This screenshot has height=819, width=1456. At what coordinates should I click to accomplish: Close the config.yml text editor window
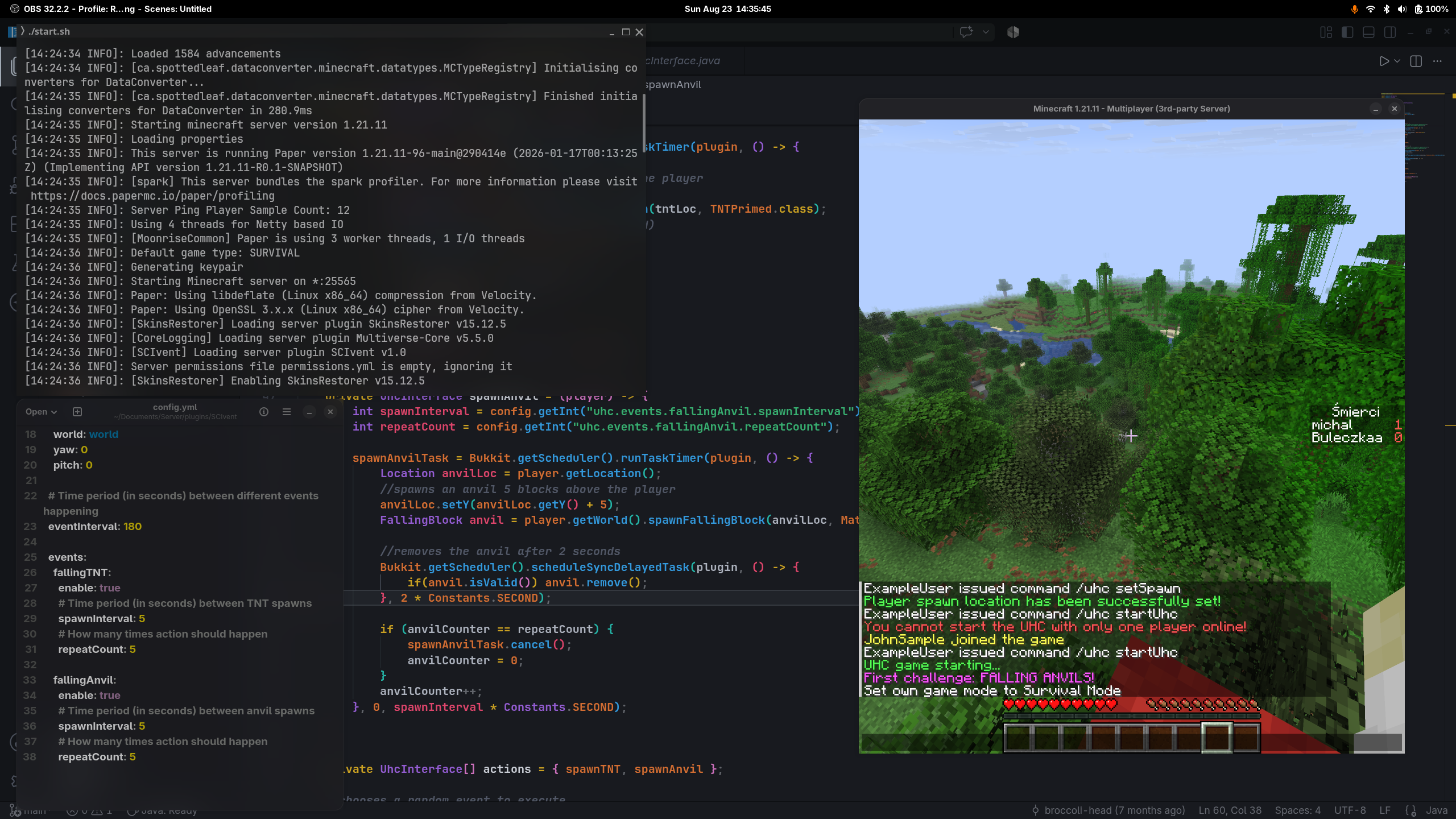coord(330,412)
